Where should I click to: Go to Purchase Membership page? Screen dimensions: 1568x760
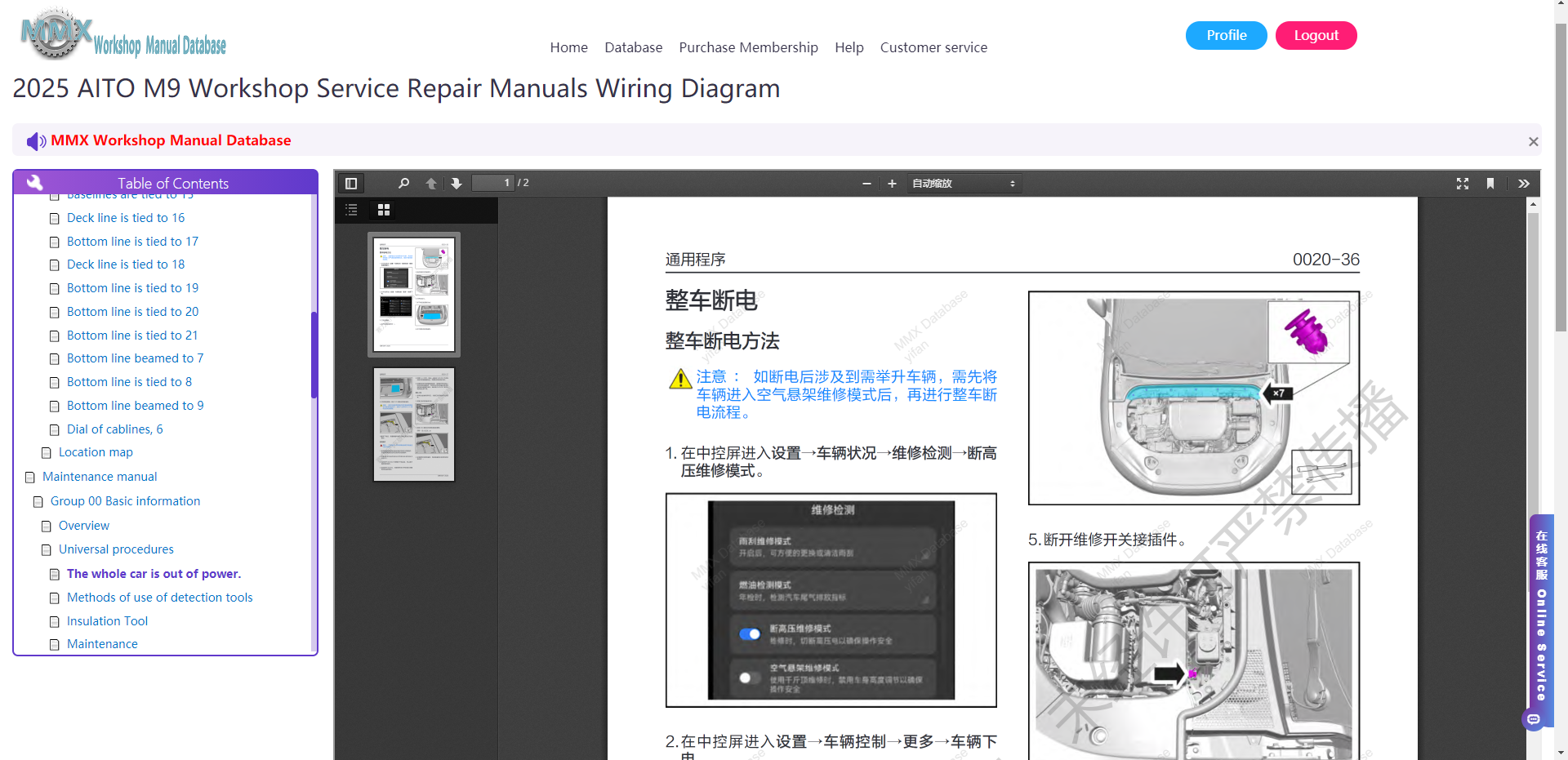click(749, 47)
